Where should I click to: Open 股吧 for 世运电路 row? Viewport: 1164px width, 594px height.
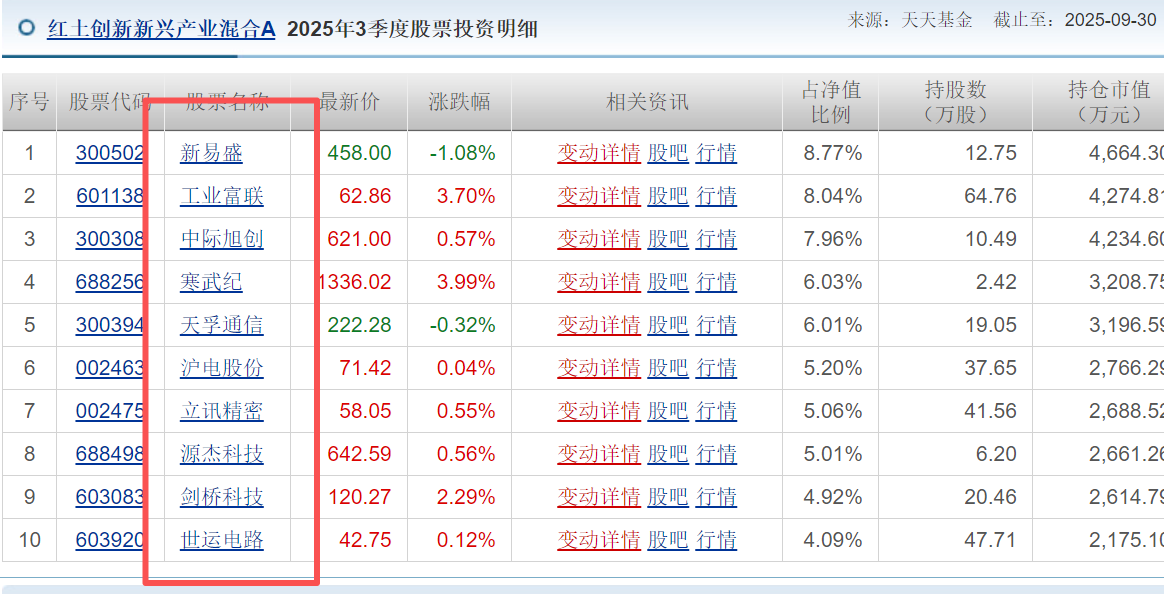pyautogui.click(x=668, y=540)
